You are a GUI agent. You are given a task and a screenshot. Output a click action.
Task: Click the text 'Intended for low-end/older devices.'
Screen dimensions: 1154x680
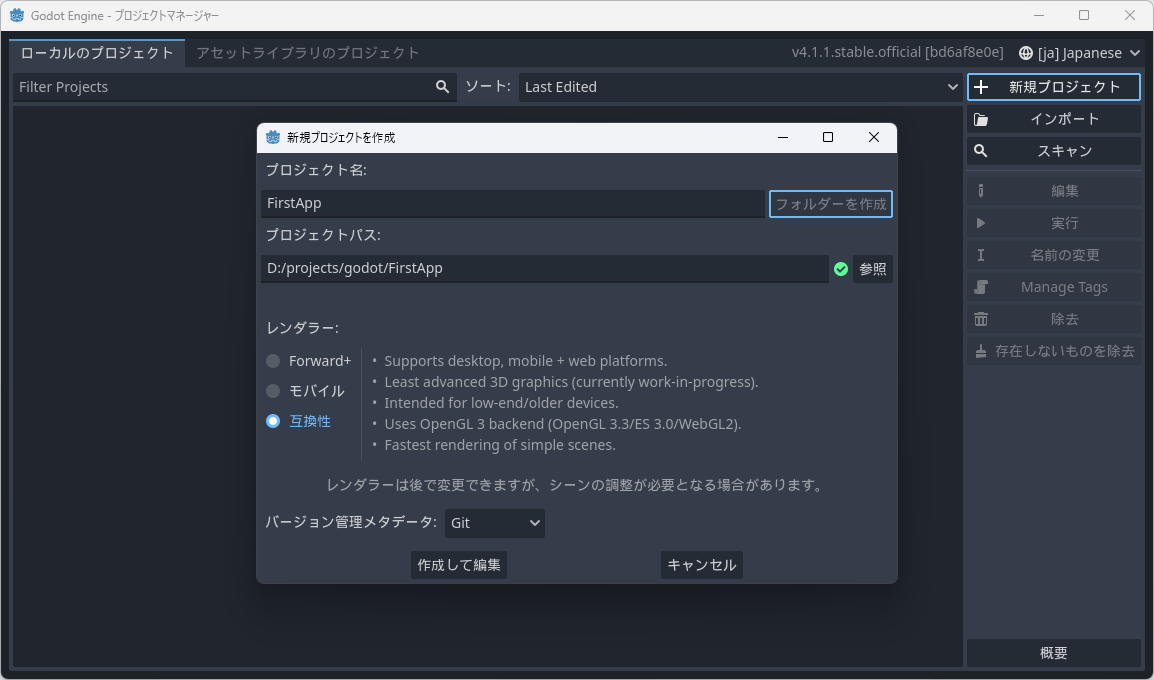pos(501,403)
